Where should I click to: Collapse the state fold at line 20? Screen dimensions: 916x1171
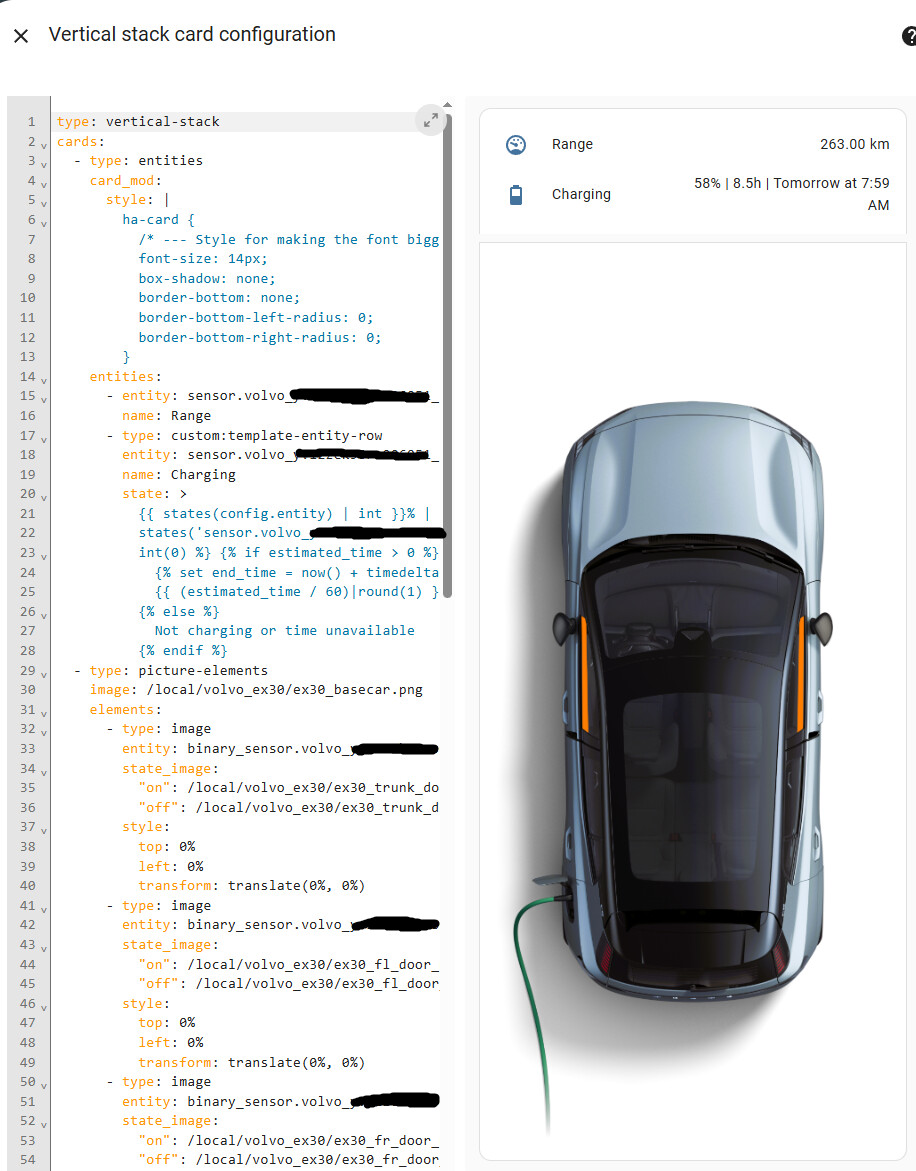pos(43,497)
